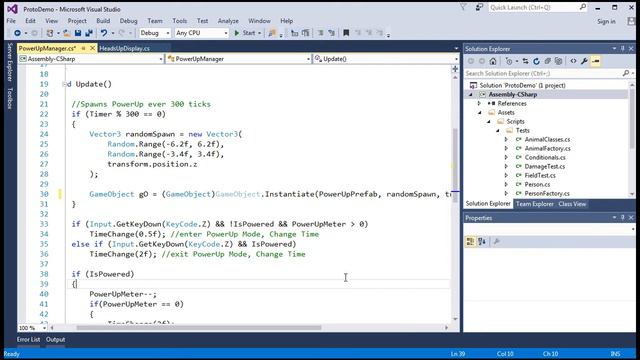640x360 pixels.
Task: Increase line indent toolbar icon
Action: [331, 33]
